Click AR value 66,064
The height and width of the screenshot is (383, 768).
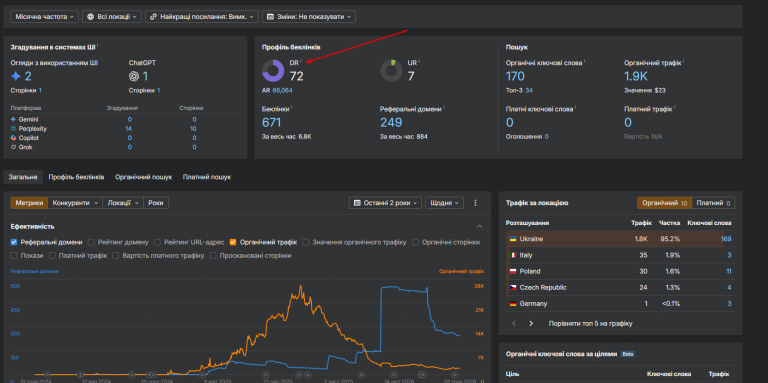pyautogui.click(x=283, y=91)
